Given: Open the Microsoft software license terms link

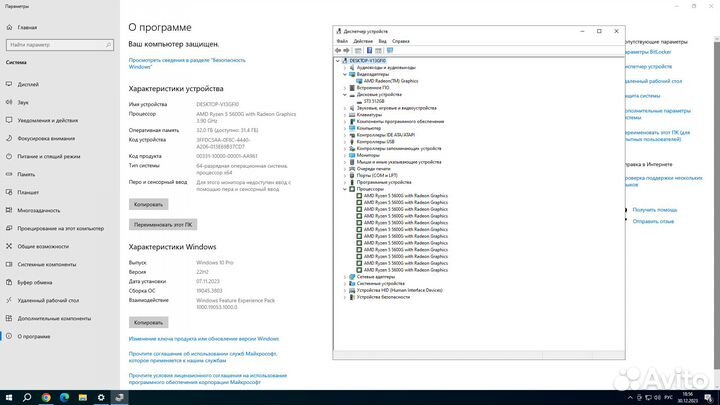Looking at the screenshot, I should tap(208, 379).
